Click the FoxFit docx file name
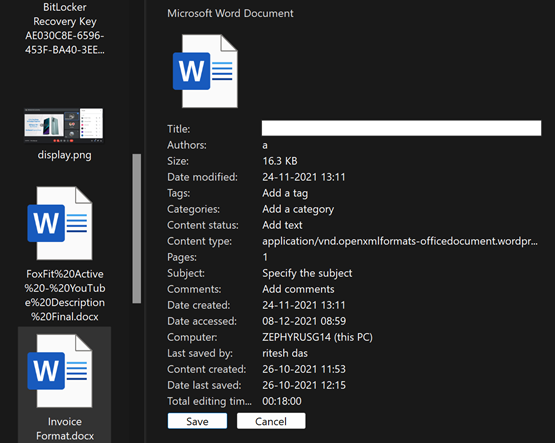555x443 pixels. click(x=65, y=295)
